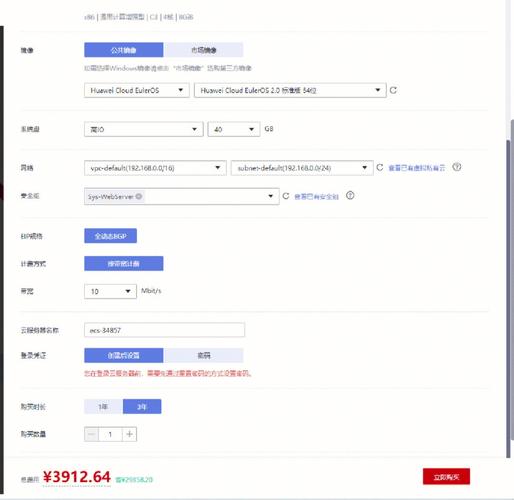Select the 公共镜像 public image tab
This screenshot has height=500, width=514.
click(x=124, y=50)
